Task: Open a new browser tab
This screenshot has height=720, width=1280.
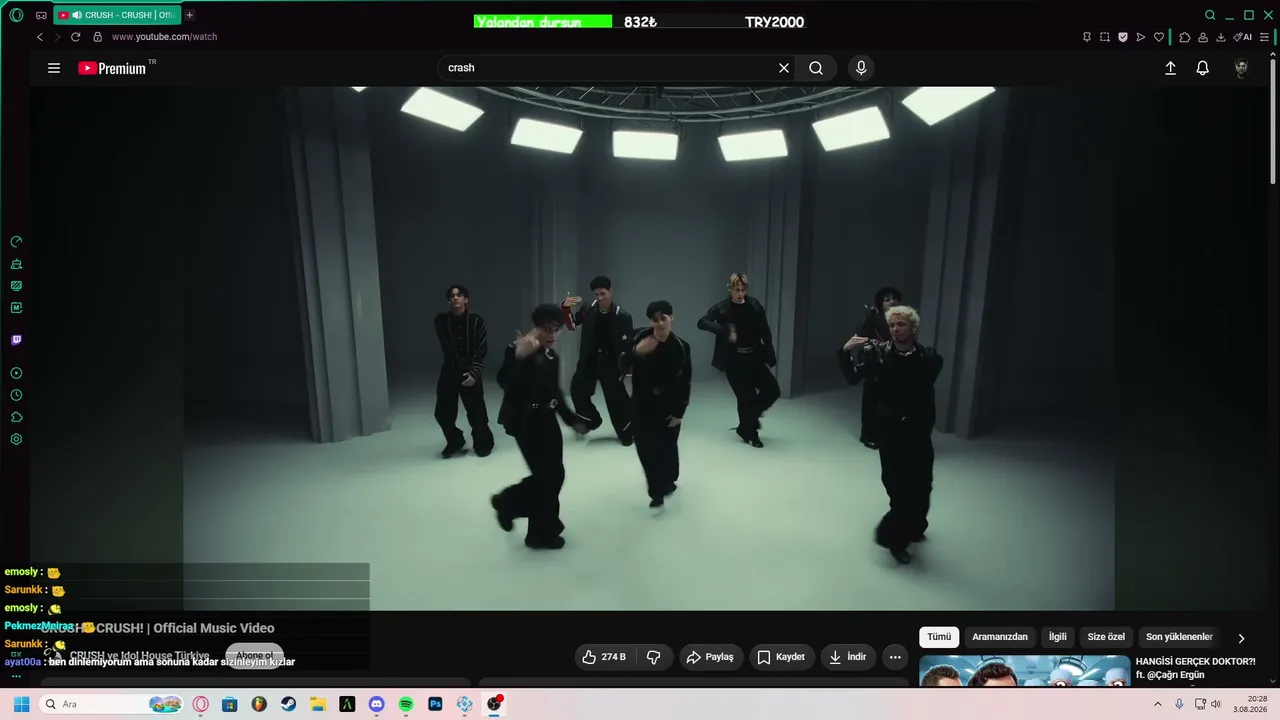Action: (x=190, y=15)
